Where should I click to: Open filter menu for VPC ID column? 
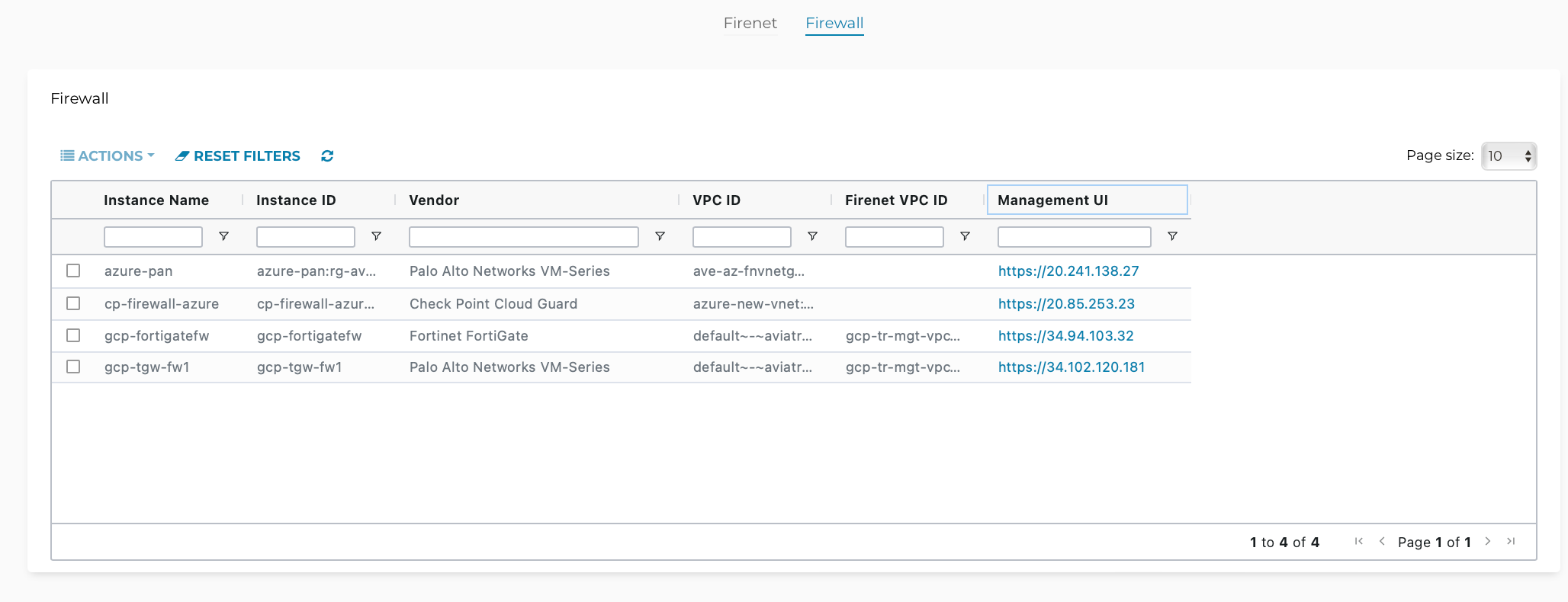[812, 236]
